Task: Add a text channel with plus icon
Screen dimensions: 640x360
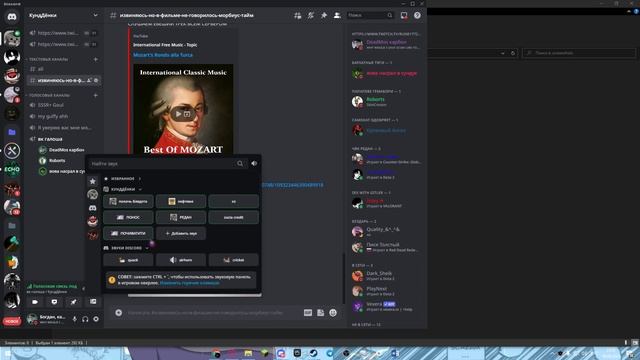Action: pyautogui.click(x=96, y=59)
